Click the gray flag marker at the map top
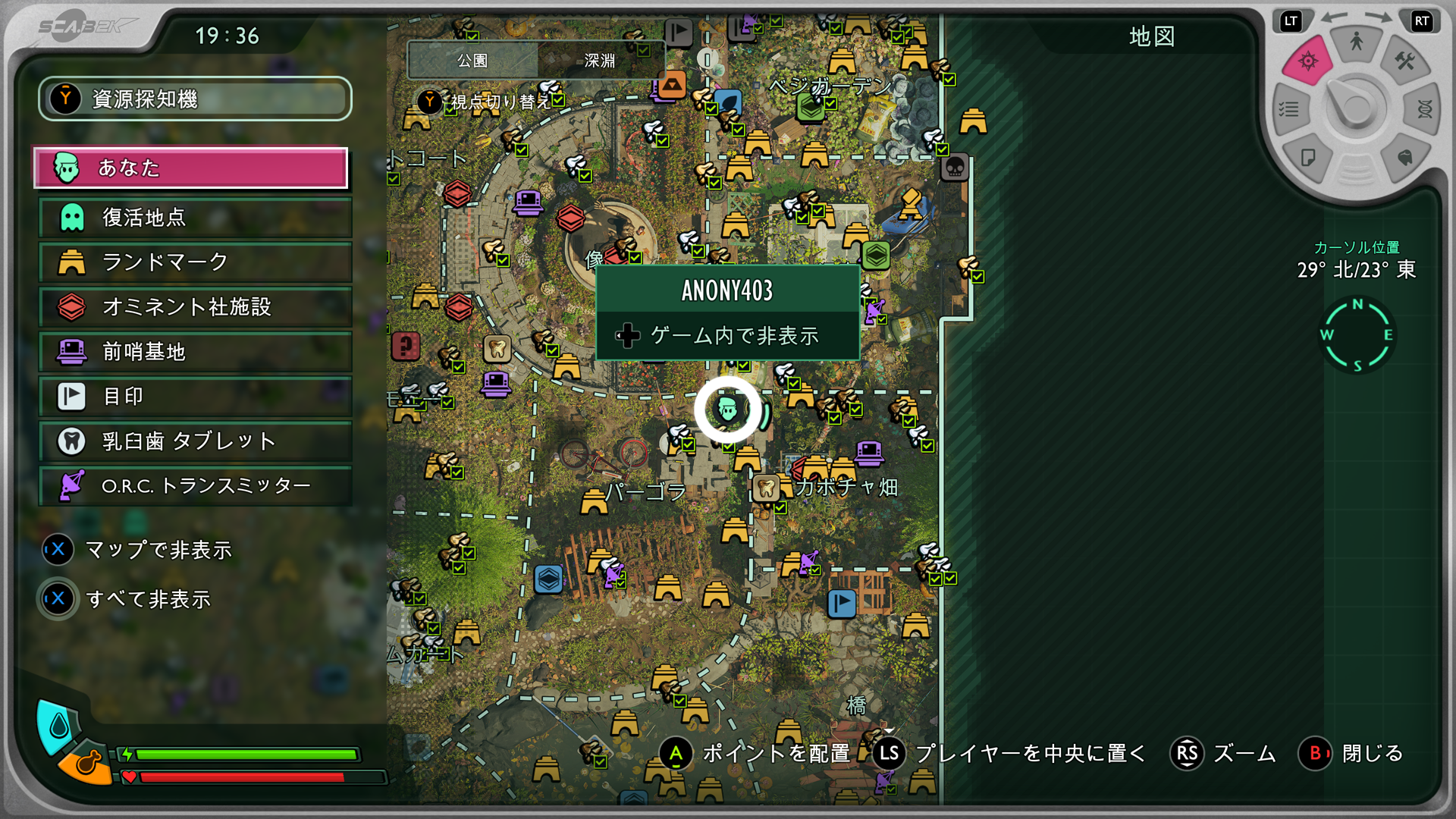The image size is (1456, 819). 679,32
